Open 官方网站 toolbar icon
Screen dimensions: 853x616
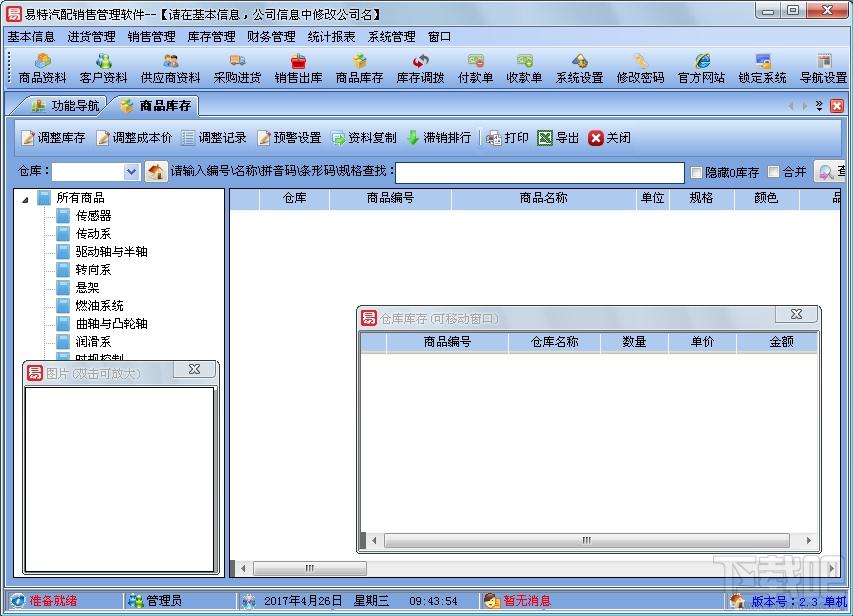click(701, 68)
